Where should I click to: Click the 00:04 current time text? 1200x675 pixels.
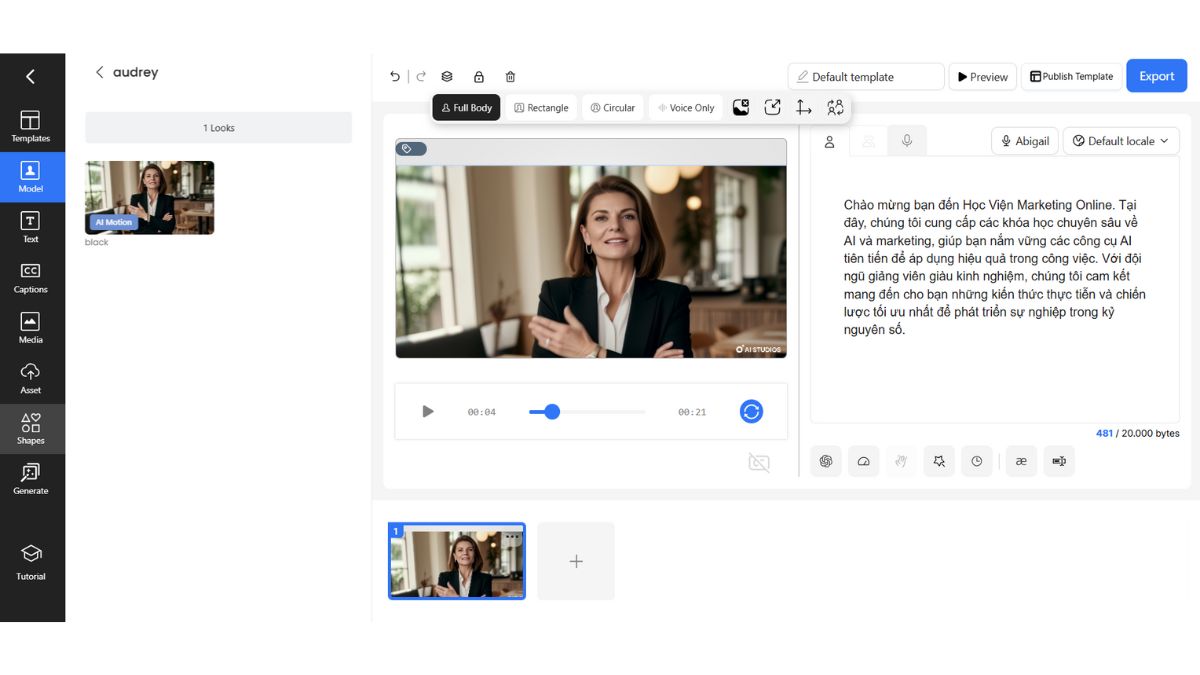point(482,412)
